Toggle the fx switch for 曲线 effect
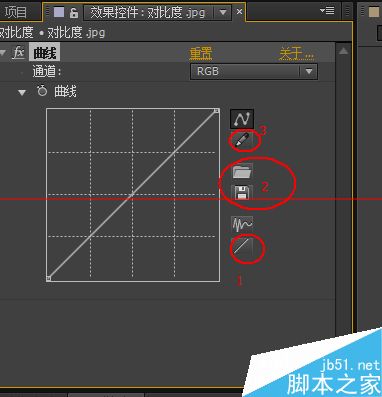 (18, 53)
